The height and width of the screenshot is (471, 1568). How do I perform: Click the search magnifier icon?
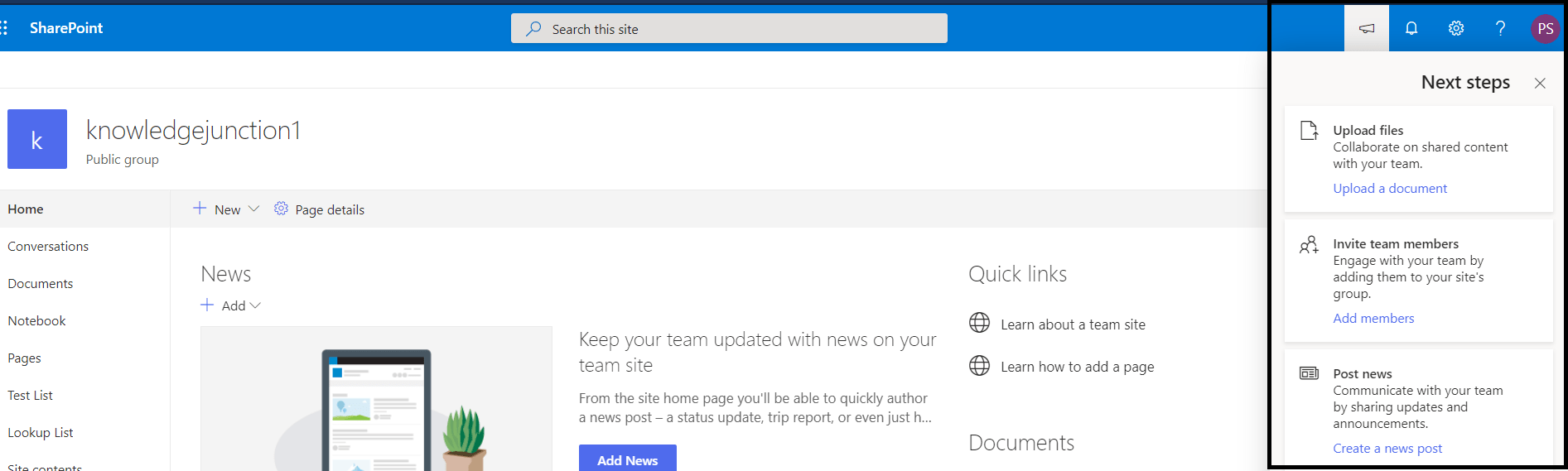coord(534,28)
